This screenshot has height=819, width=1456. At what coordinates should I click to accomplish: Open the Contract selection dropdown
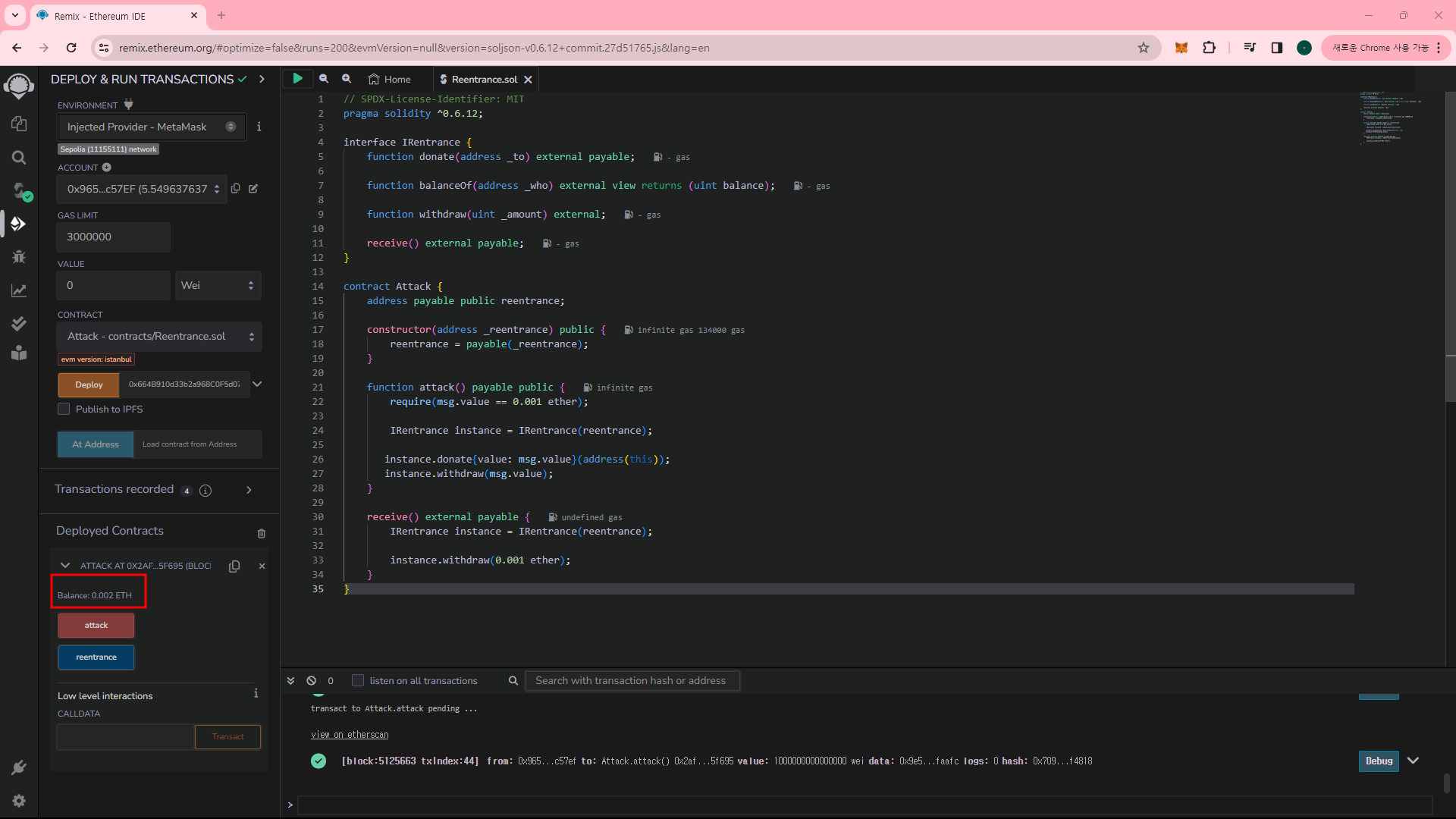tap(159, 337)
